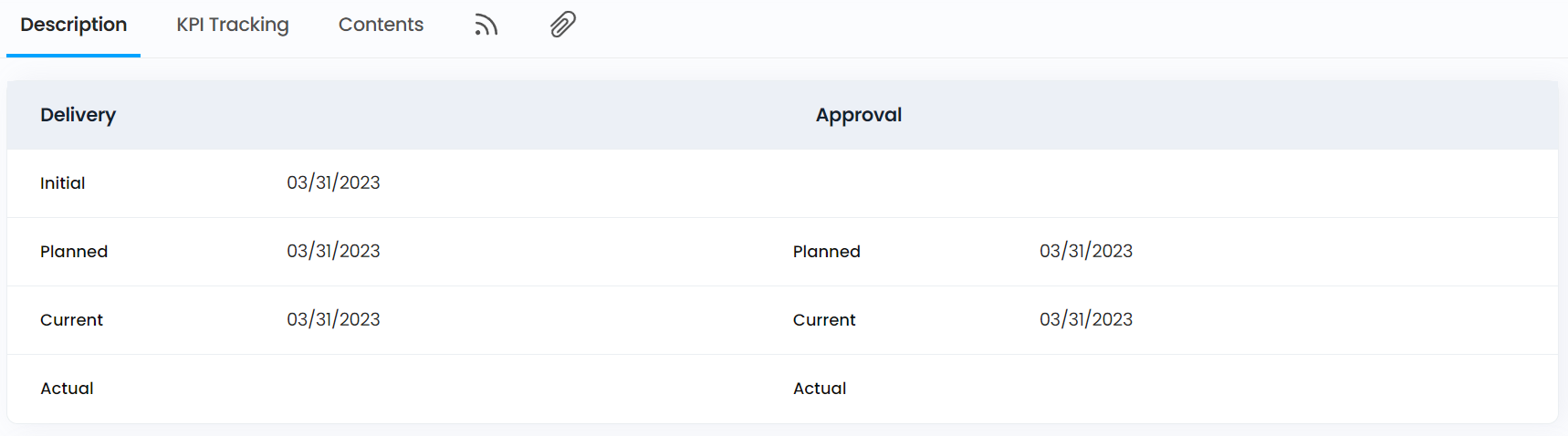This screenshot has width=1568, height=436.
Task: Select the Delivery Current date value
Action: [333, 319]
